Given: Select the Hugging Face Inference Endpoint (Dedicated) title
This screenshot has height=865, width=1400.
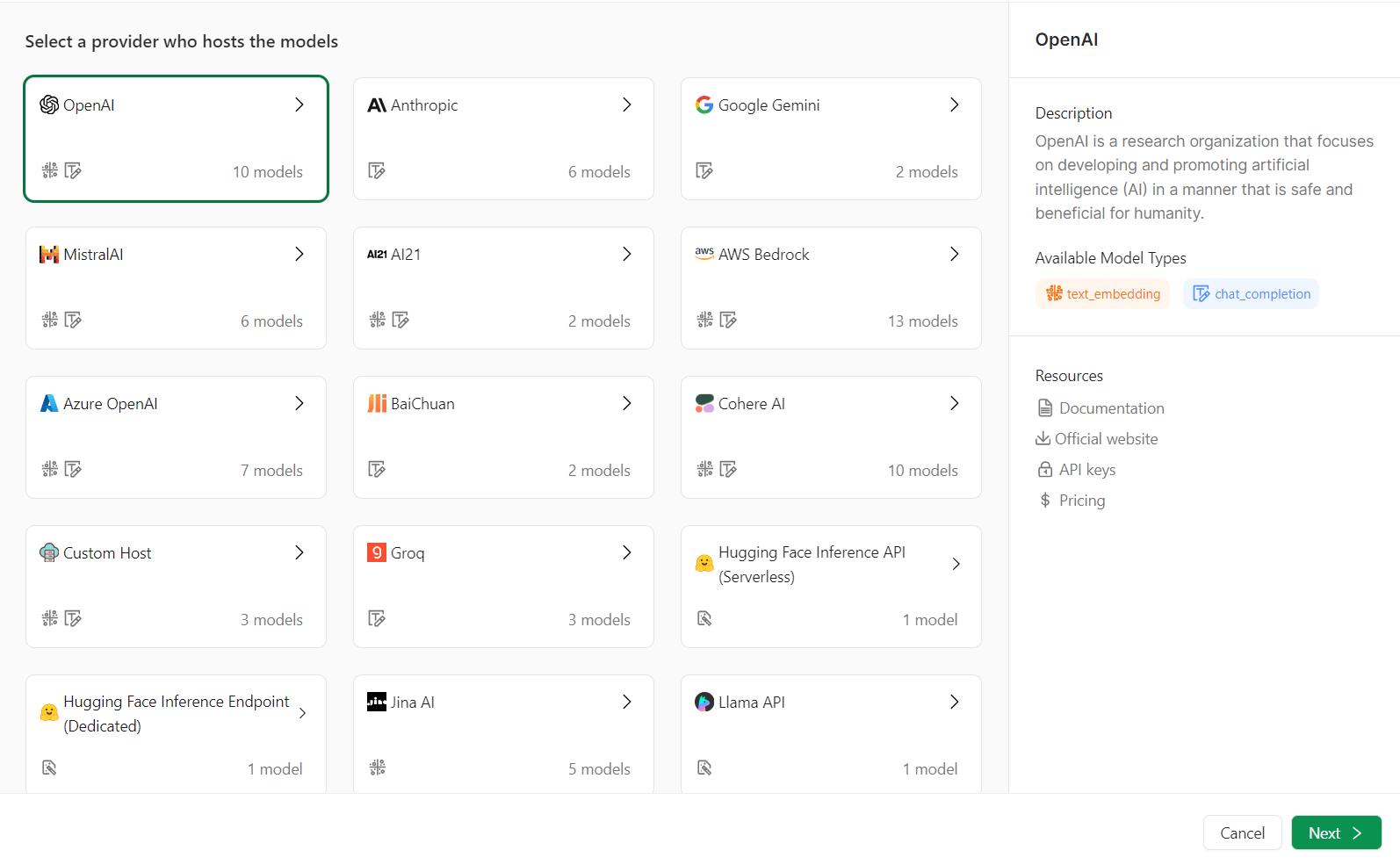Looking at the screenshot, I should tap(176, 713).
